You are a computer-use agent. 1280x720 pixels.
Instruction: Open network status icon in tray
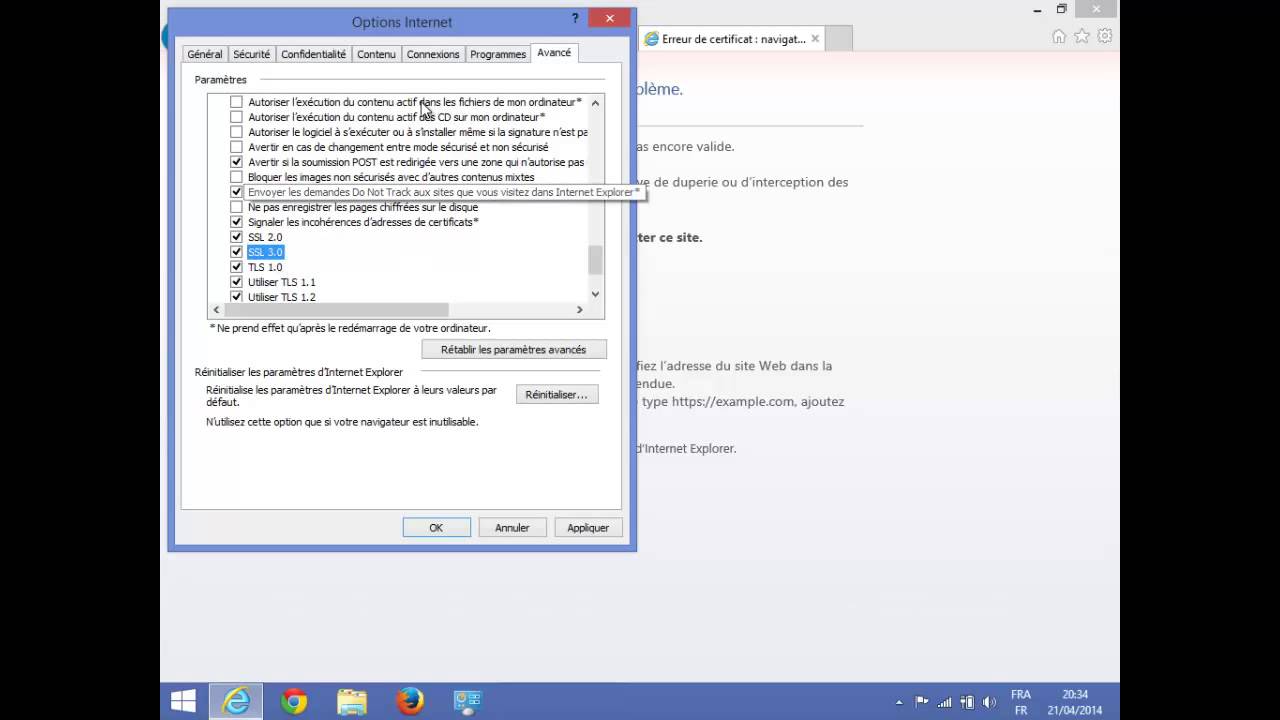coord(945,702)
